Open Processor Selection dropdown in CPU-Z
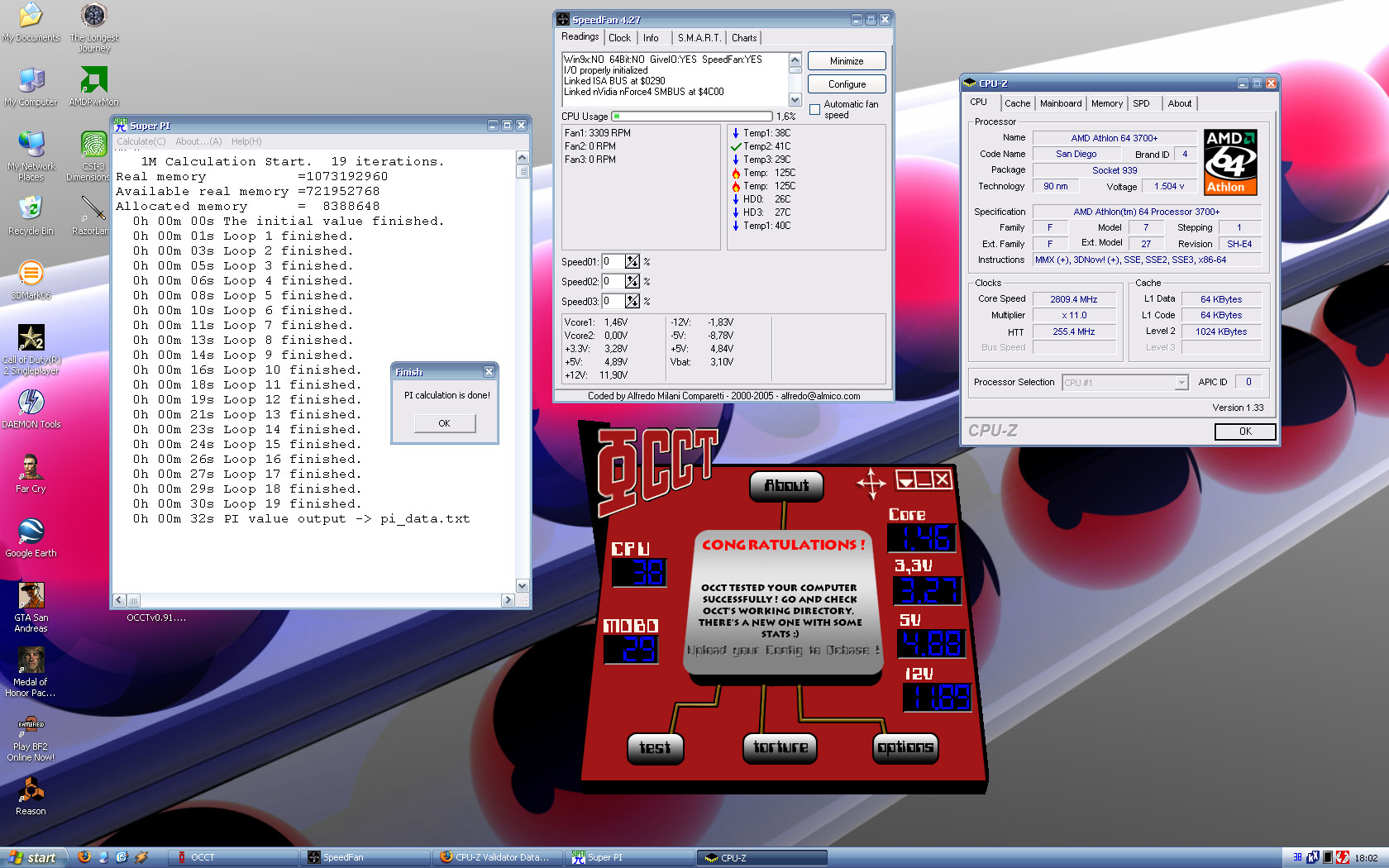1389x868 pixels. pyautogui.click(x=1181, y=382)
